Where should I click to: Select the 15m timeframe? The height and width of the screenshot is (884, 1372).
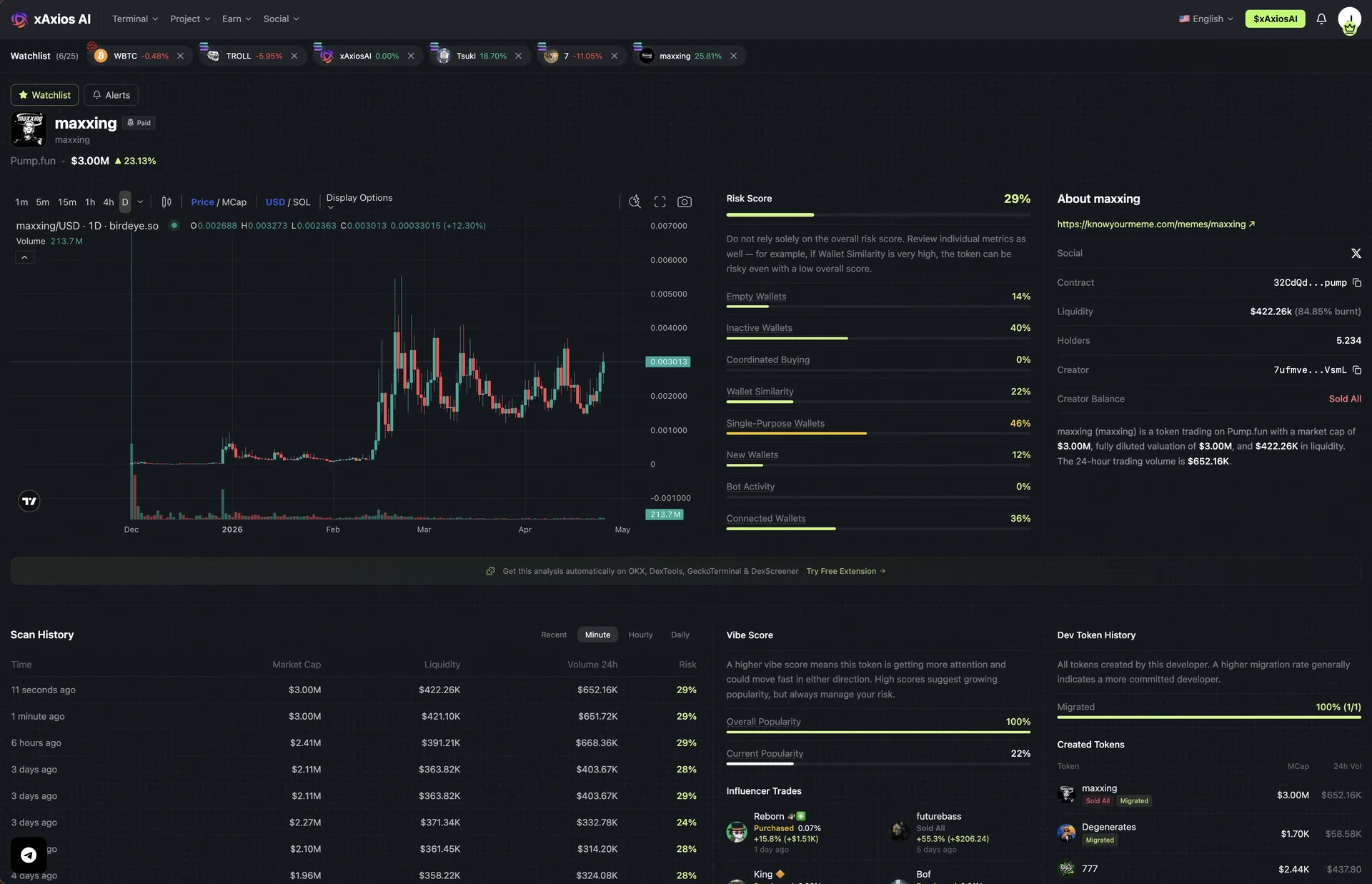67,202
